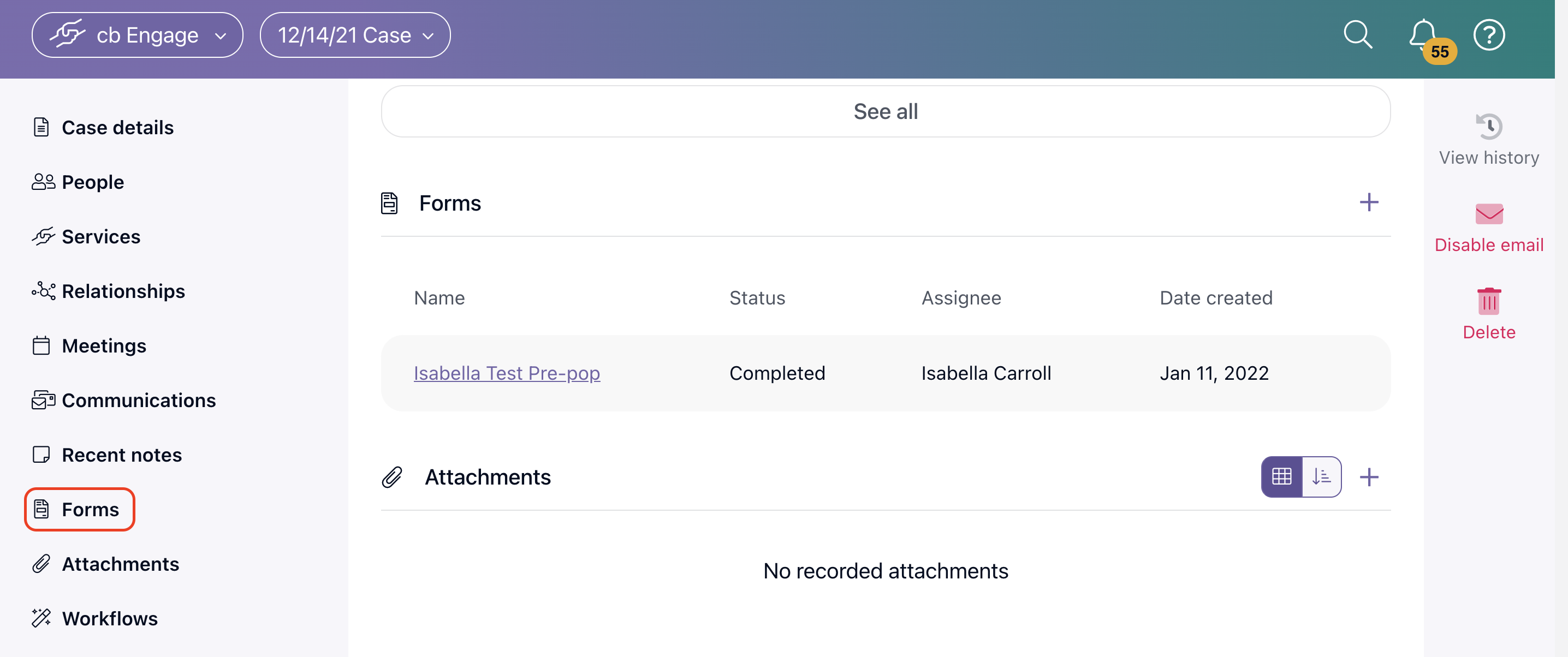
Task: Open the Isabella Test Pre-pop form link
Action: [x=507, y=373]
